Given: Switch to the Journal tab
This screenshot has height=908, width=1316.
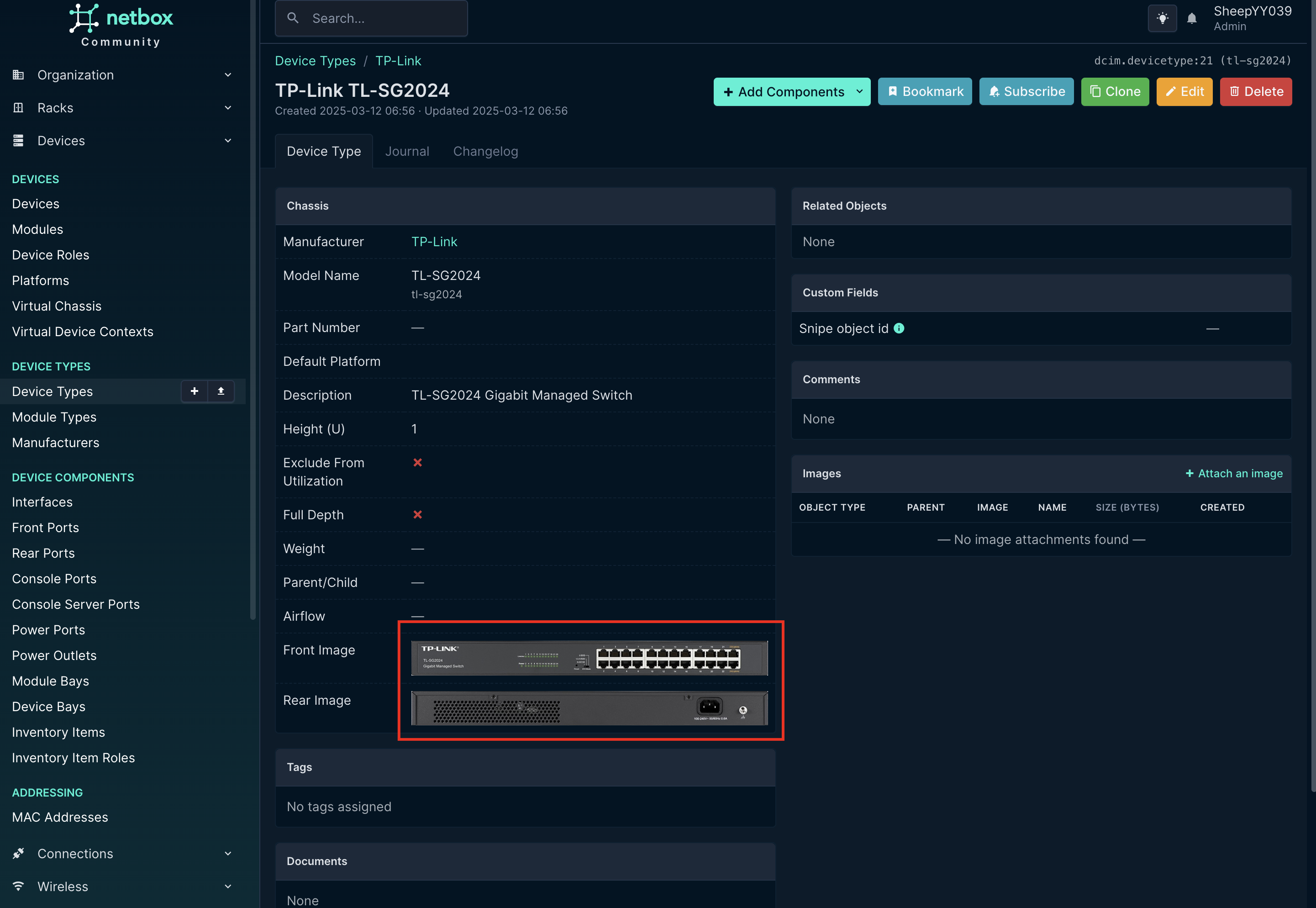Looking at the screenshot, I should tap(407, 151).
